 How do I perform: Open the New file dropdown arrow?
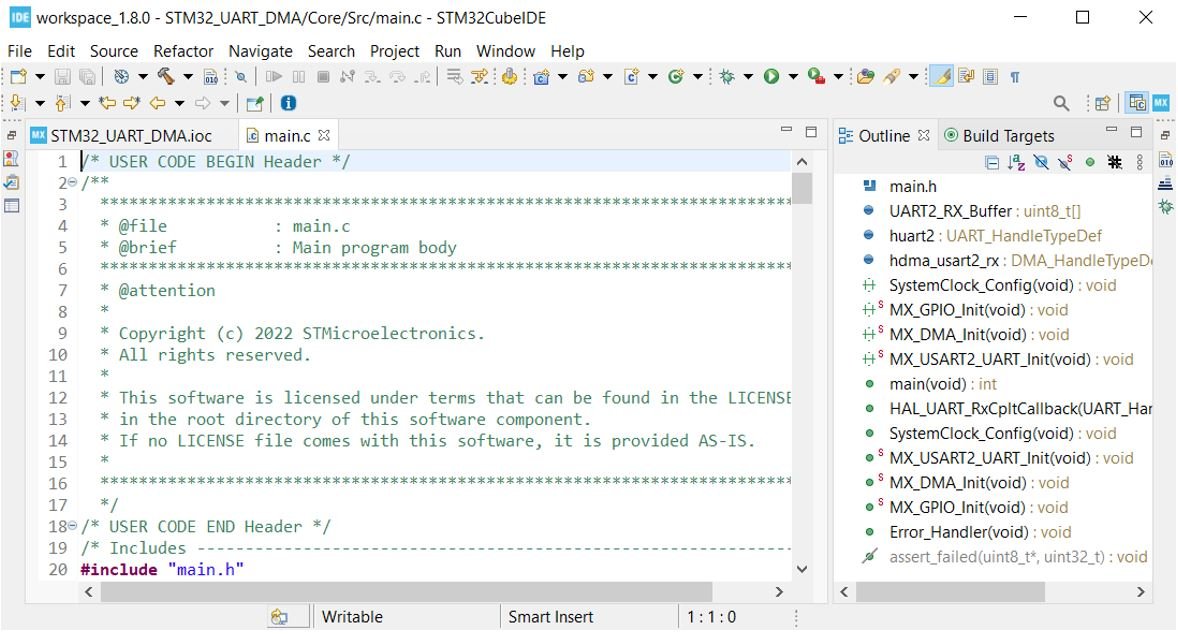point(40,77)
